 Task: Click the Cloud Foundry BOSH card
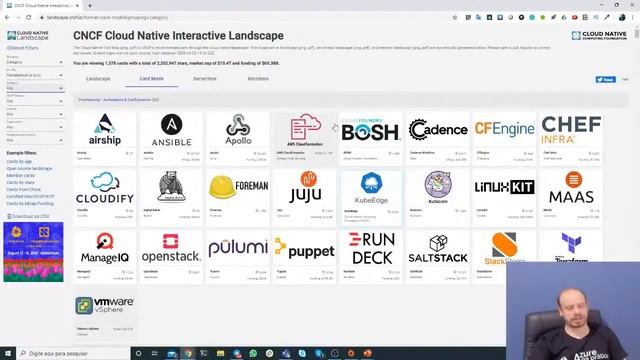point(371,138)
